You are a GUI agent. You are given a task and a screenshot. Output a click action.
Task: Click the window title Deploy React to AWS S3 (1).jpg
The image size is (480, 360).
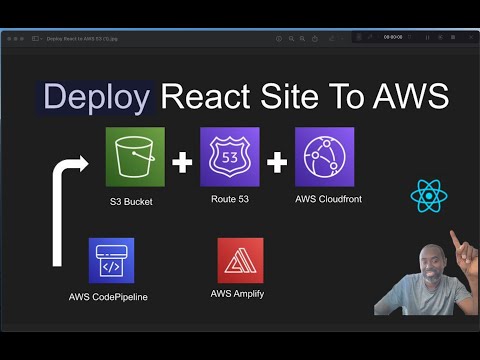82,39
